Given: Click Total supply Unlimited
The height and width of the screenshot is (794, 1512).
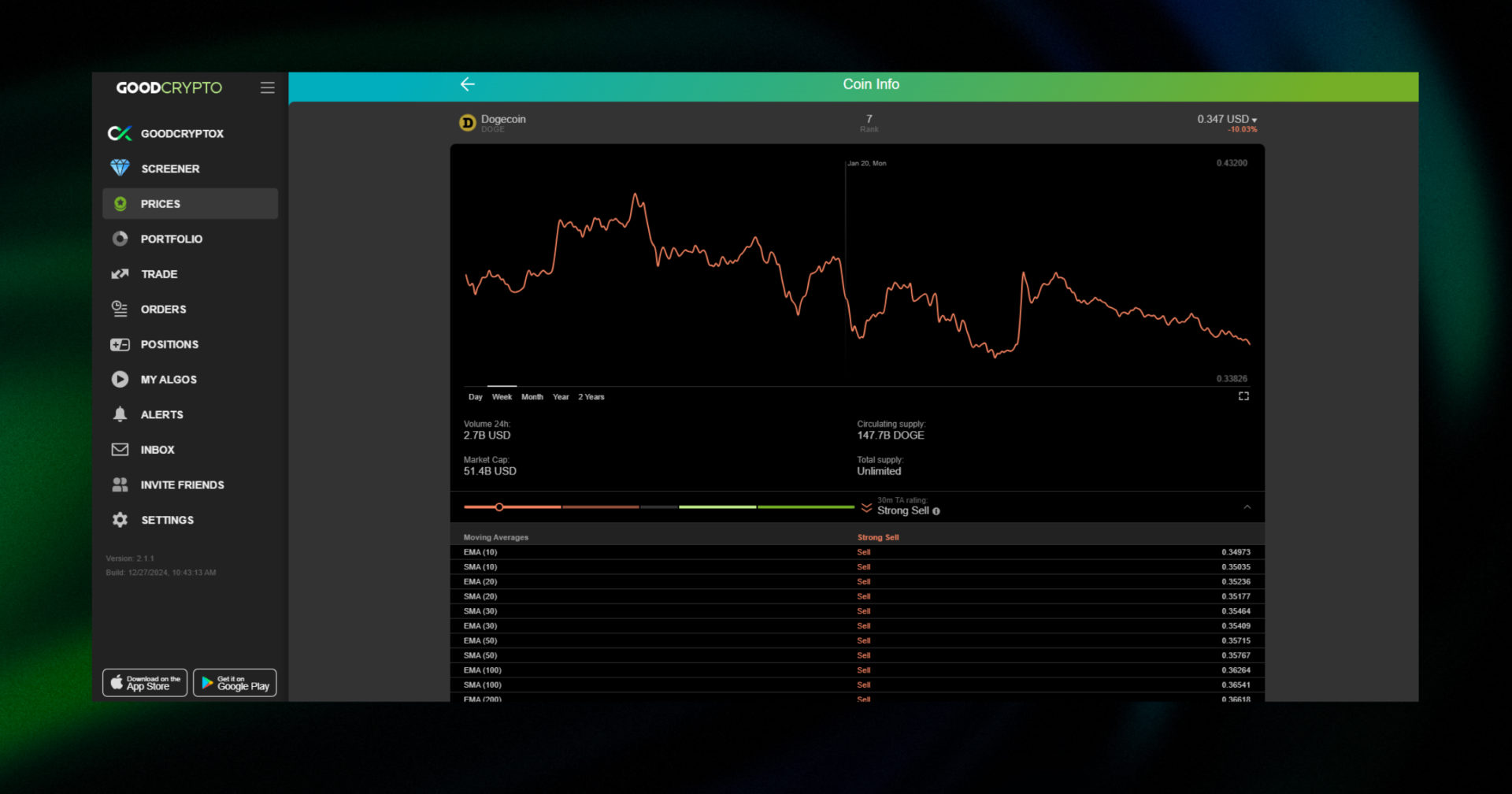Looking at the screenshot, I should (x=880, y=466).
